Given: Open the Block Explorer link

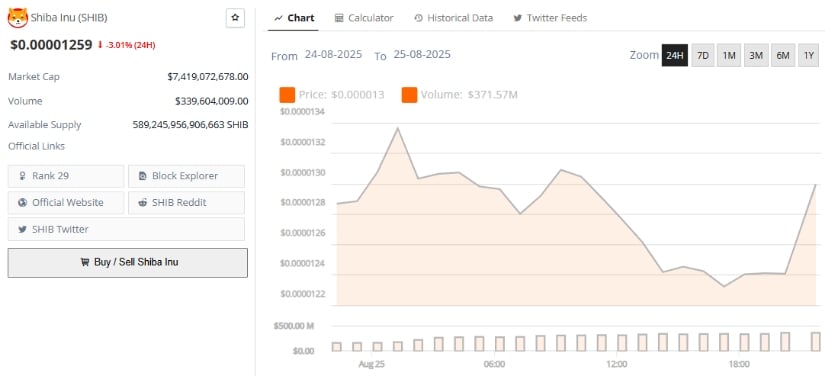Looking at the screenshot, I should (x=186, y=176).
